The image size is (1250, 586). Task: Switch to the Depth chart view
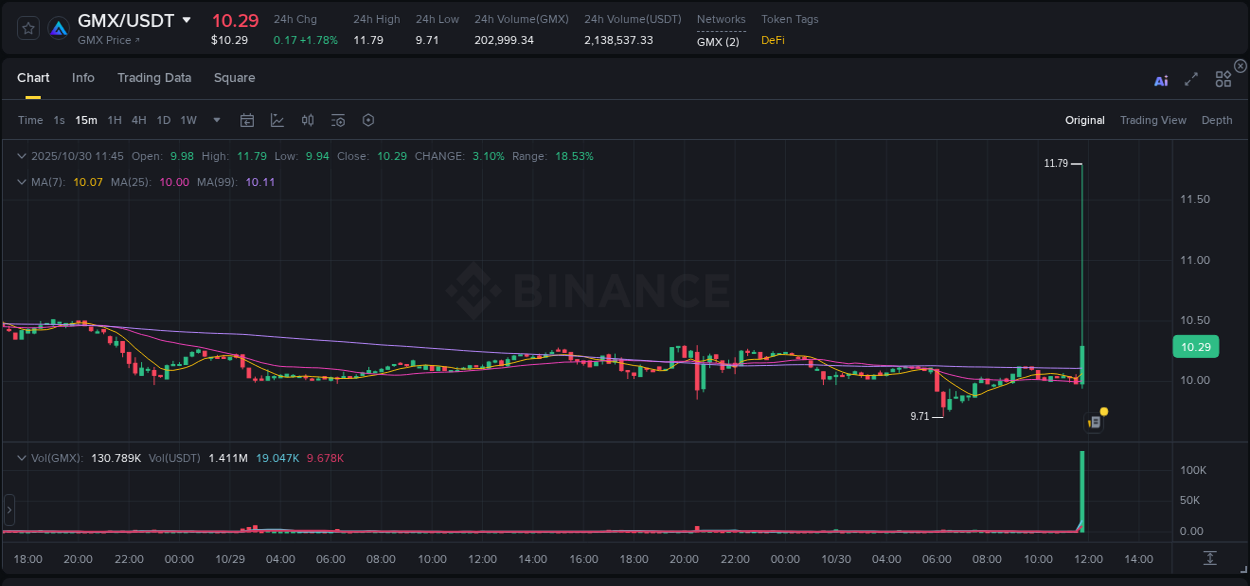(1216, 120)
